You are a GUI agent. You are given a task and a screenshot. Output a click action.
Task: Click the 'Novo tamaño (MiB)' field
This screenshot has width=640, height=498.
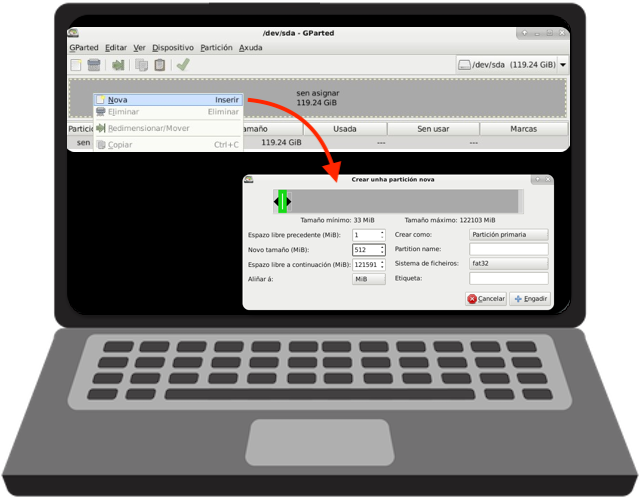(365, 249)
